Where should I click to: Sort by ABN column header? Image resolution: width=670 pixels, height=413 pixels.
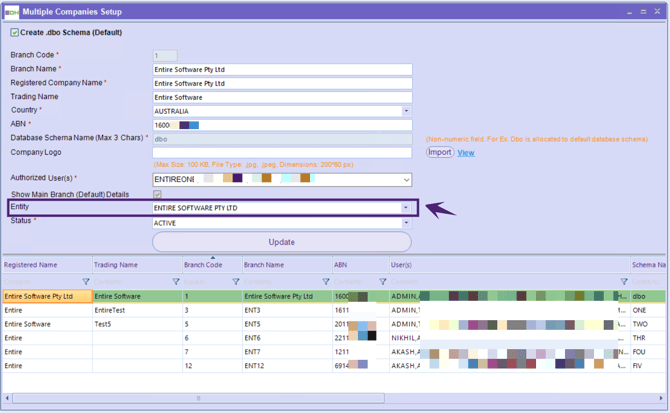click(361, 265)
